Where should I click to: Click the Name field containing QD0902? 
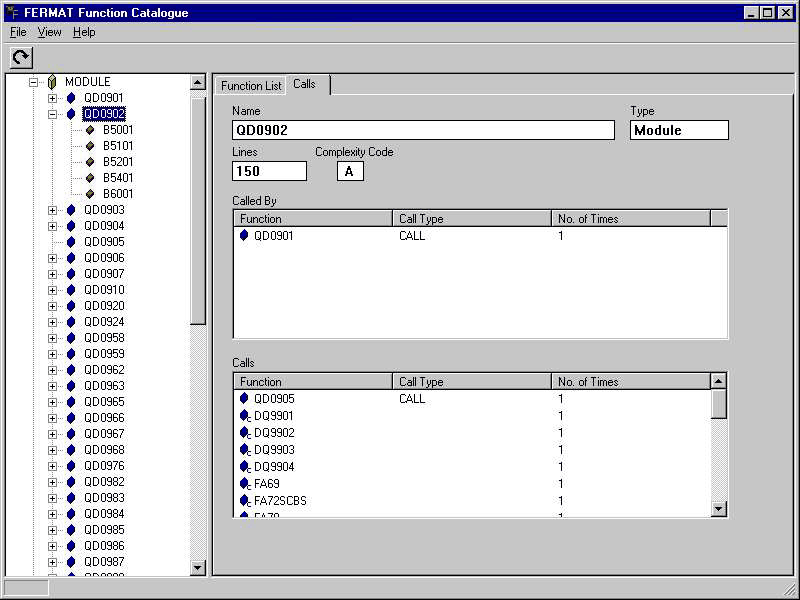(423, 130)
